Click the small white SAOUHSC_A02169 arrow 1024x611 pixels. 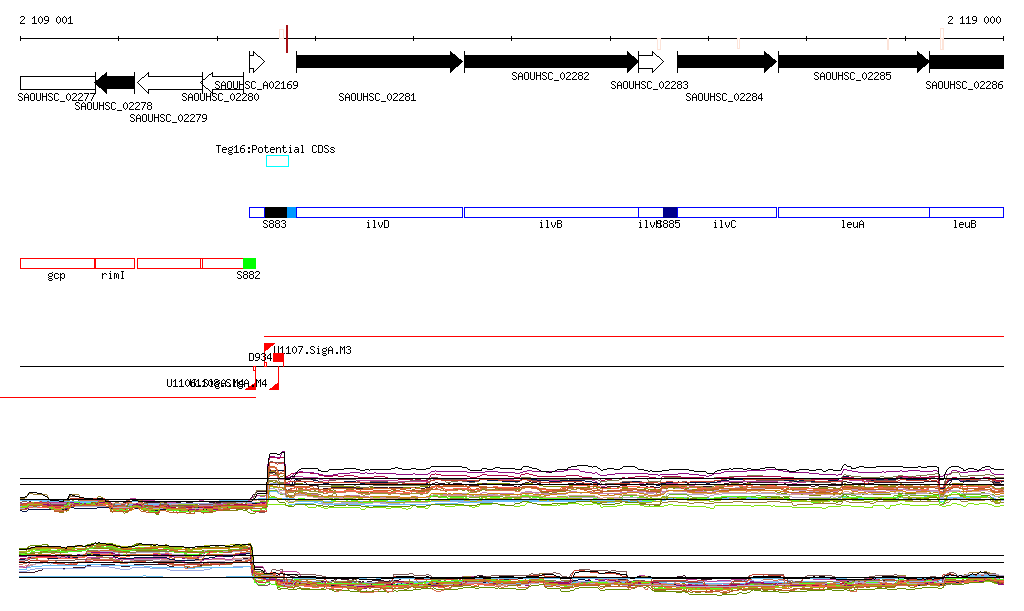coord(257,61)
